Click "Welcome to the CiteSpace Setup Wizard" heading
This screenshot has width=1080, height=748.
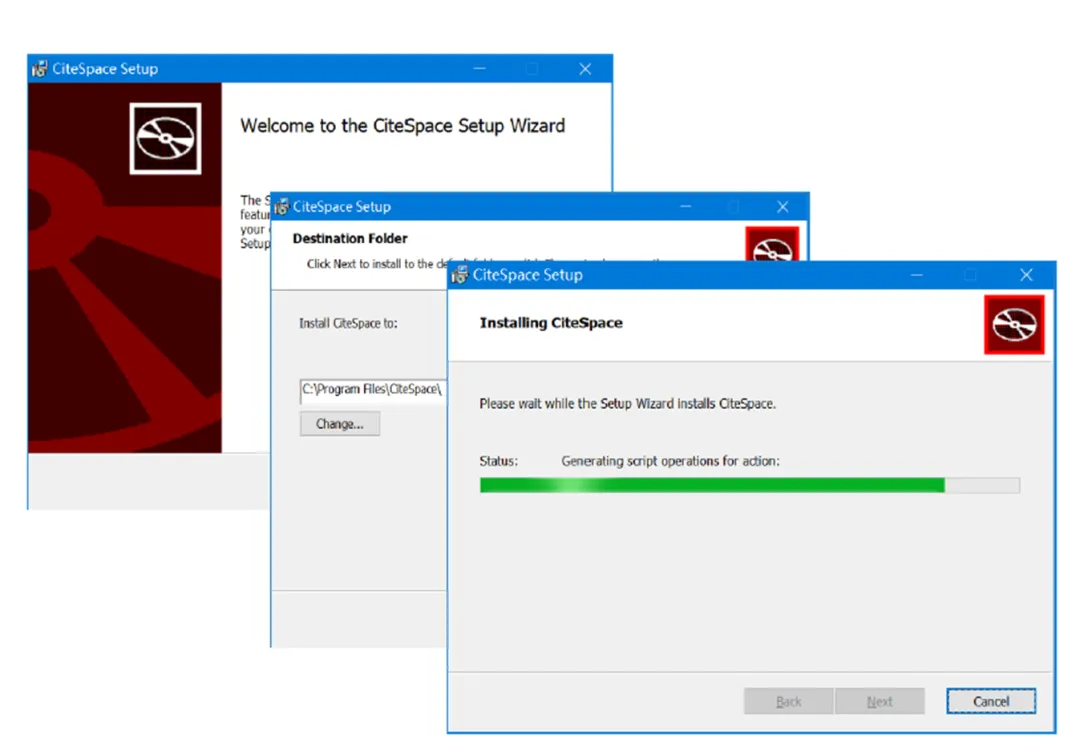[x=402, y=126]
